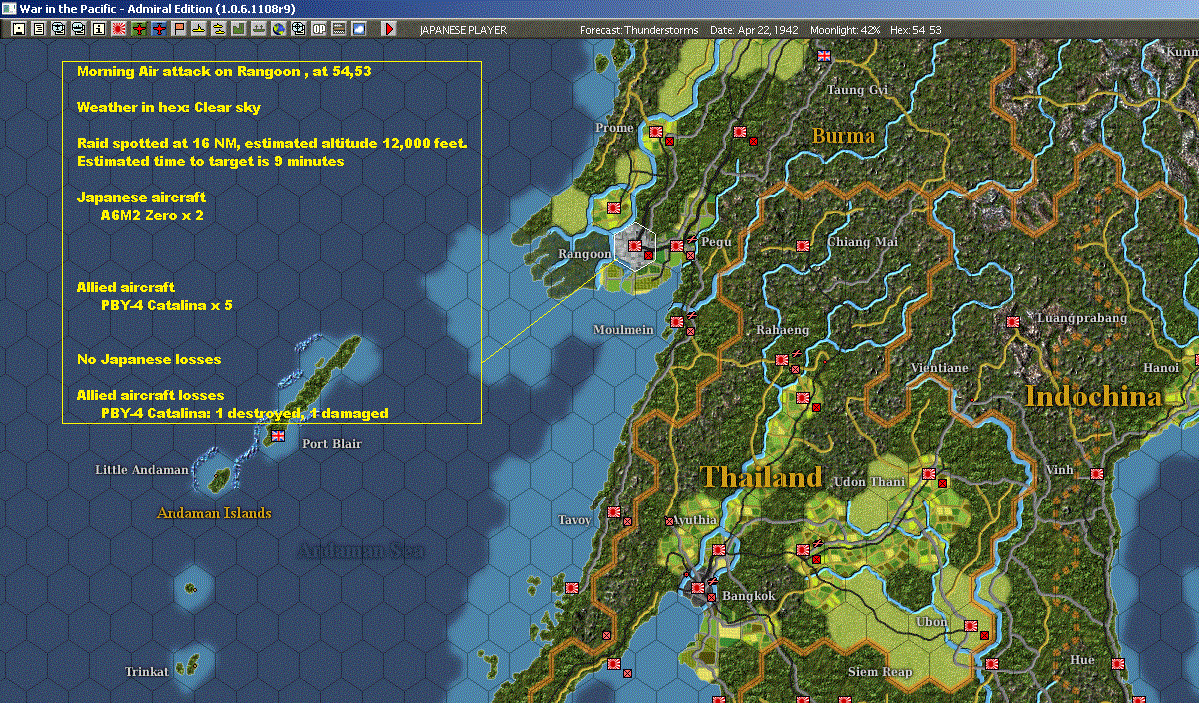Click the info 'i' toolbar icon
Viewport: 1199px width, 703px height.
(x=99, y=29)
